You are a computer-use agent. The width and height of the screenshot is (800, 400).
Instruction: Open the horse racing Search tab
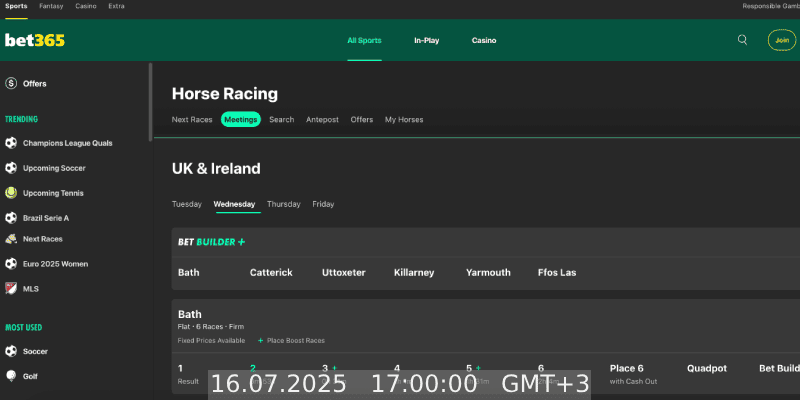tap(282, 119)
